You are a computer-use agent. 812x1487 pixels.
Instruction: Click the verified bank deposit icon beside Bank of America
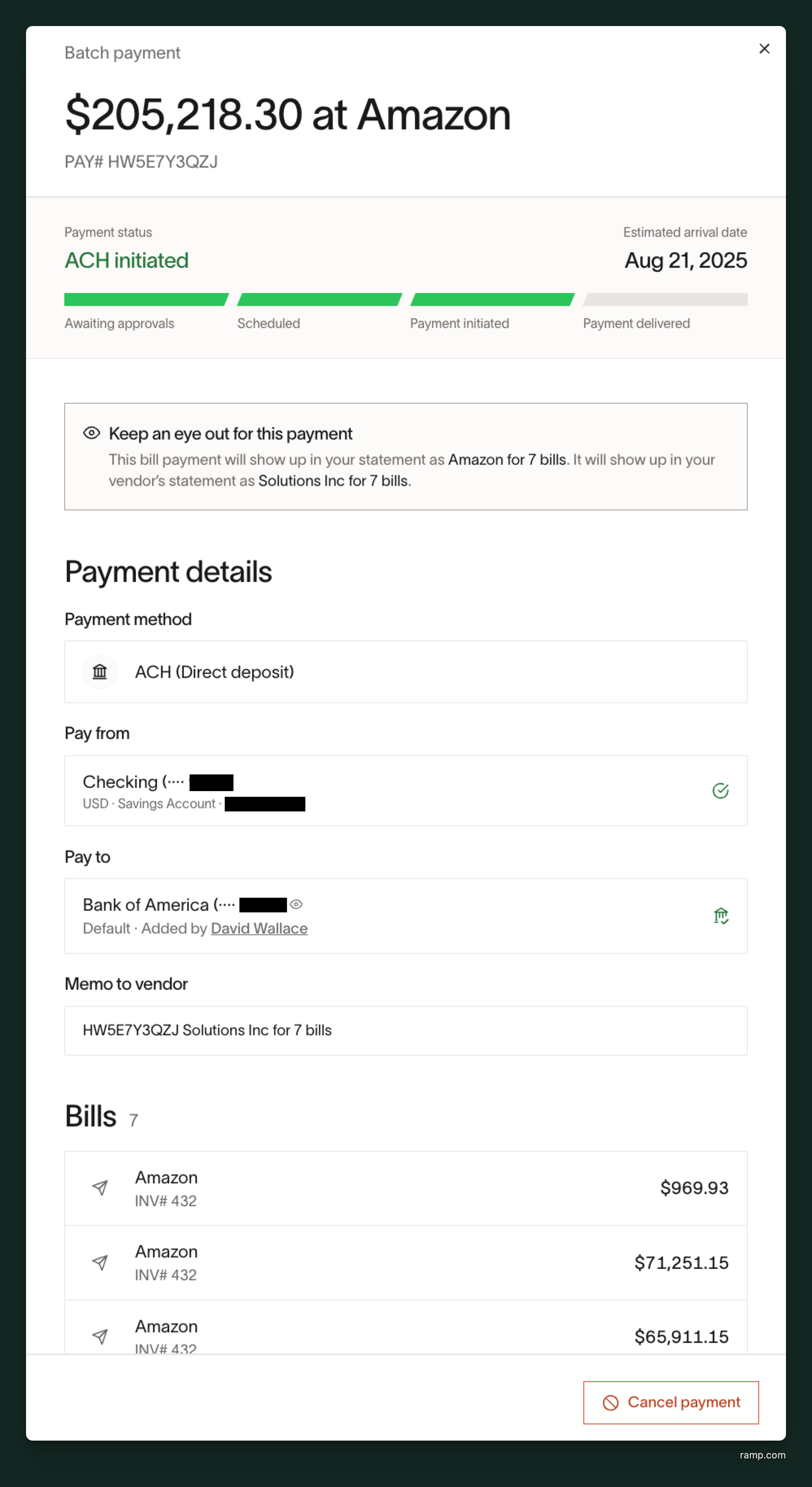click(721, 916)
